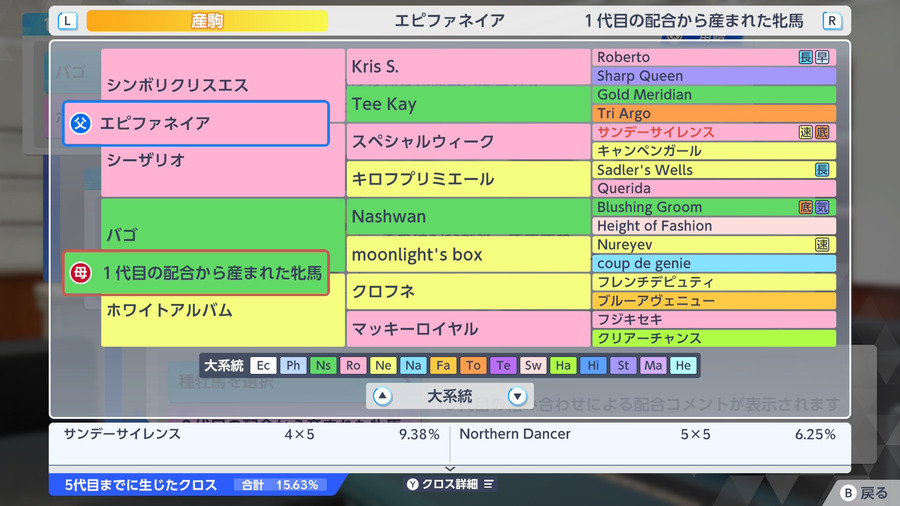The height and width of the screenshot is (506, 900).
Task: Click the 長 icon on Sadler's Wells row
Action: click(x=822, y=170)
